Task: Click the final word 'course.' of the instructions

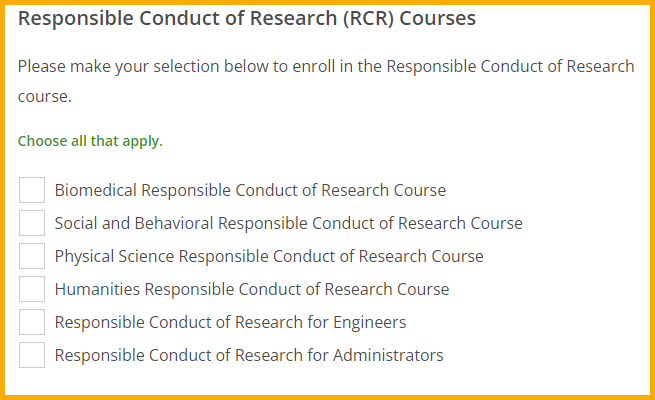Action: (x=44, y=99)
